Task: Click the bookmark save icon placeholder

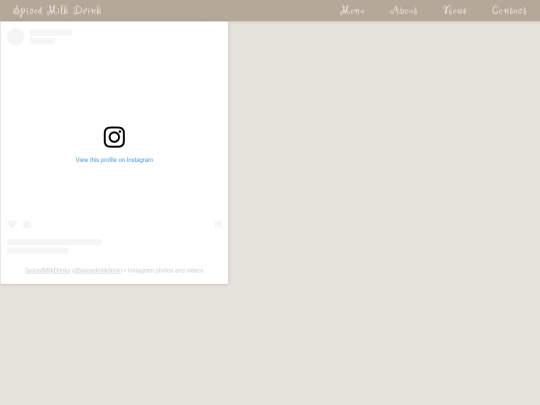Action: tap(218, 225)
